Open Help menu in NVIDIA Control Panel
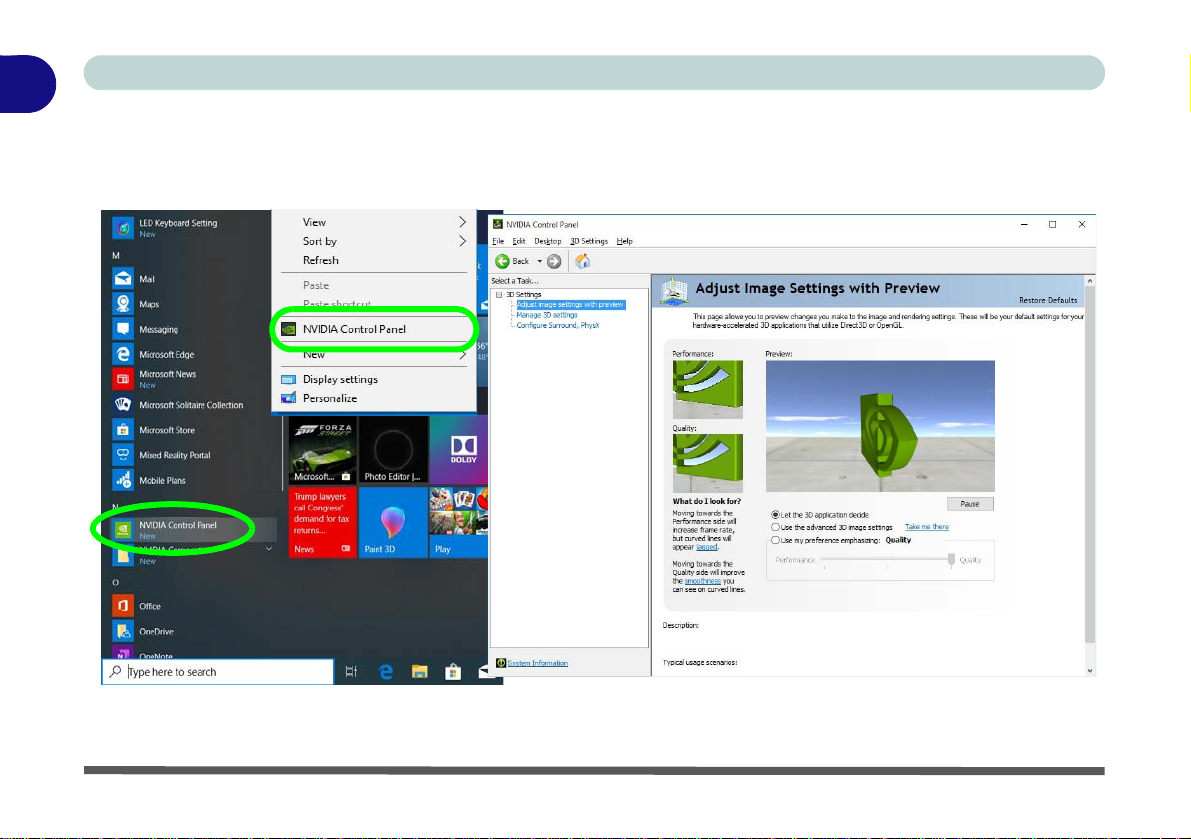 click(624, 241)
